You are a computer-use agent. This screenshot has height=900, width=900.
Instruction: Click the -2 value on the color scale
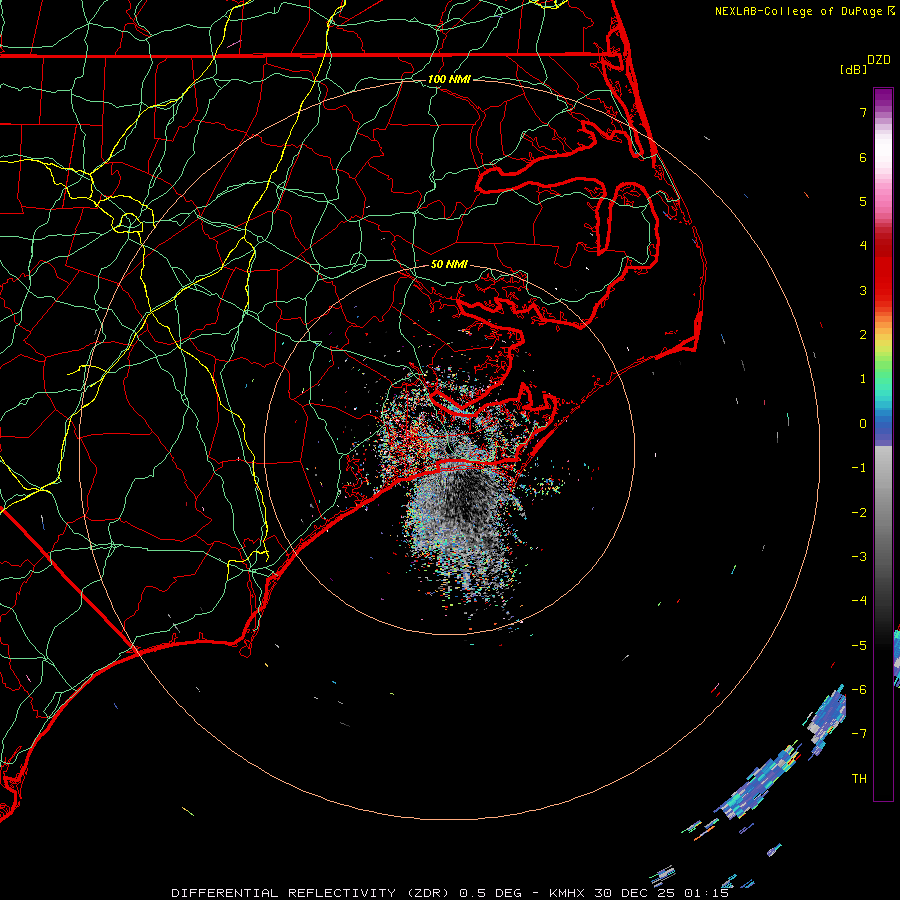point(859,513)
